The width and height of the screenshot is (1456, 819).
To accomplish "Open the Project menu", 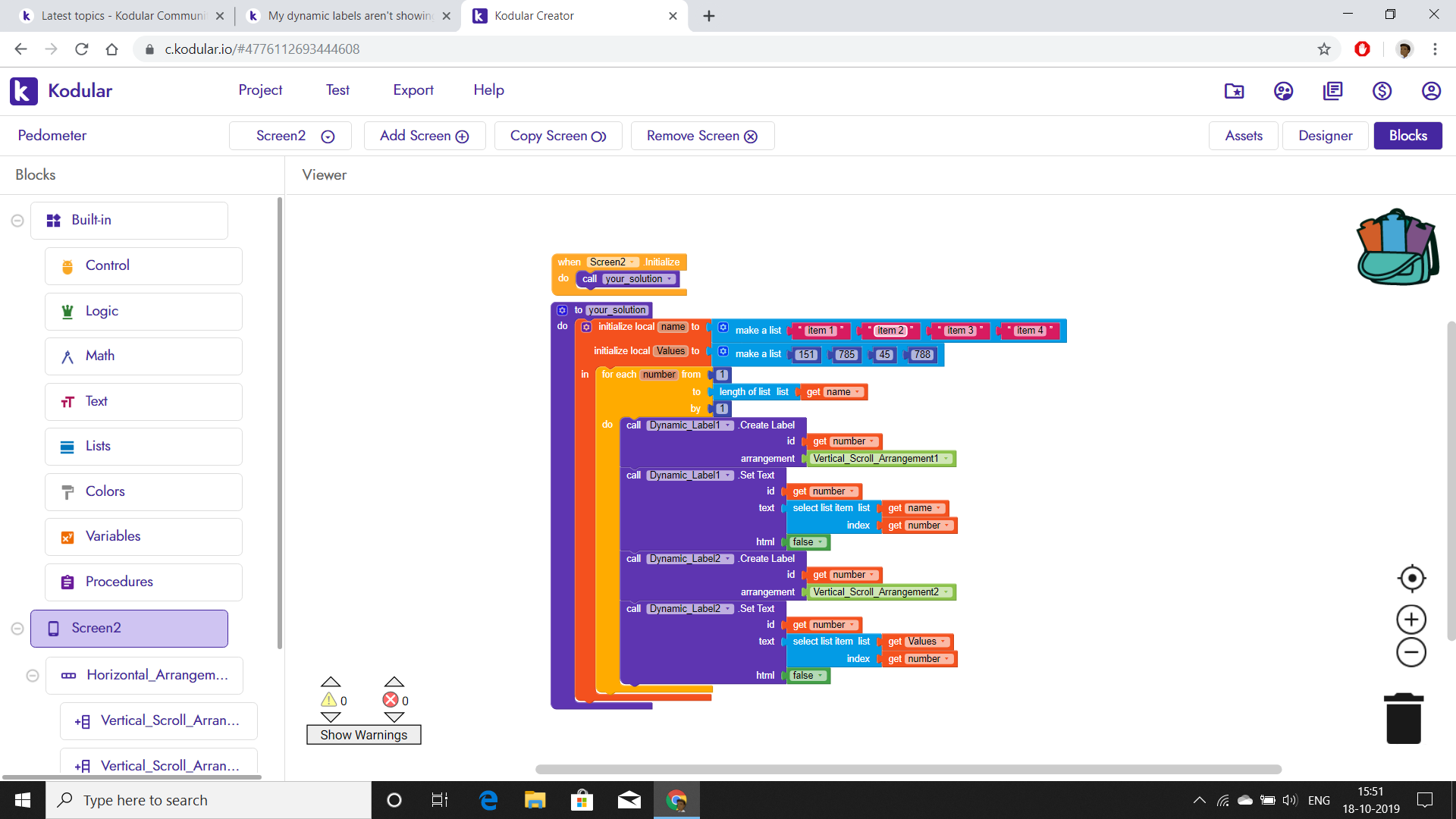I will coord(260,90).
